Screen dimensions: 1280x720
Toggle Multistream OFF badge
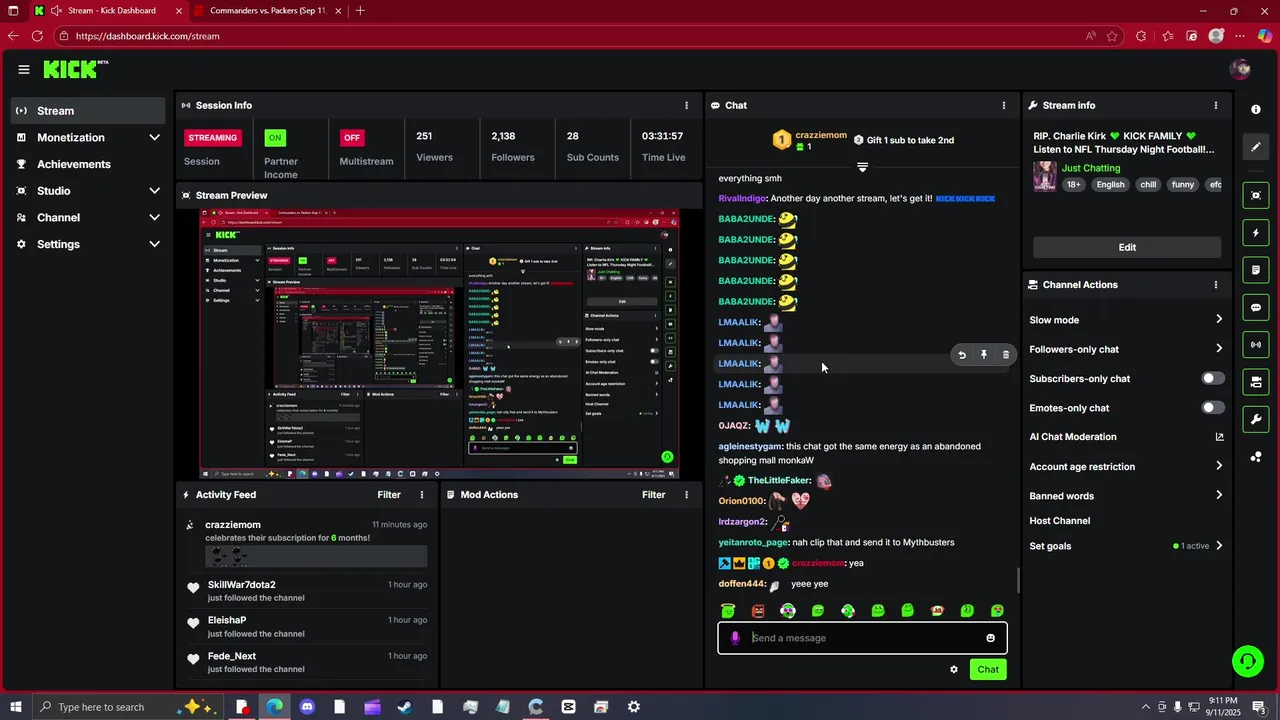pos(351,138)
